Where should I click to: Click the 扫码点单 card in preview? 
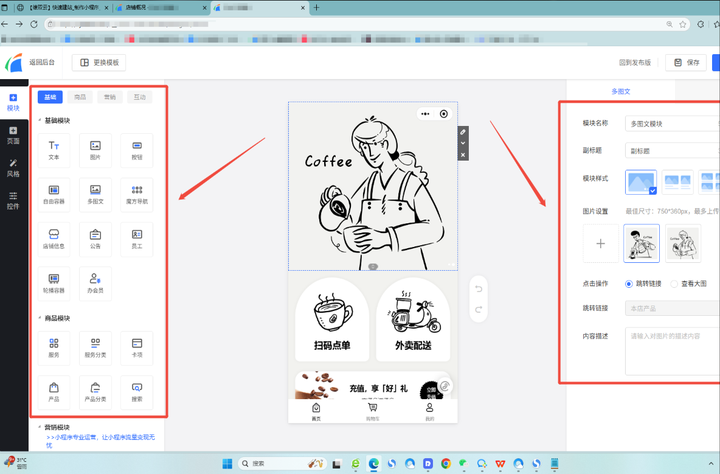(x=332, y=320)
